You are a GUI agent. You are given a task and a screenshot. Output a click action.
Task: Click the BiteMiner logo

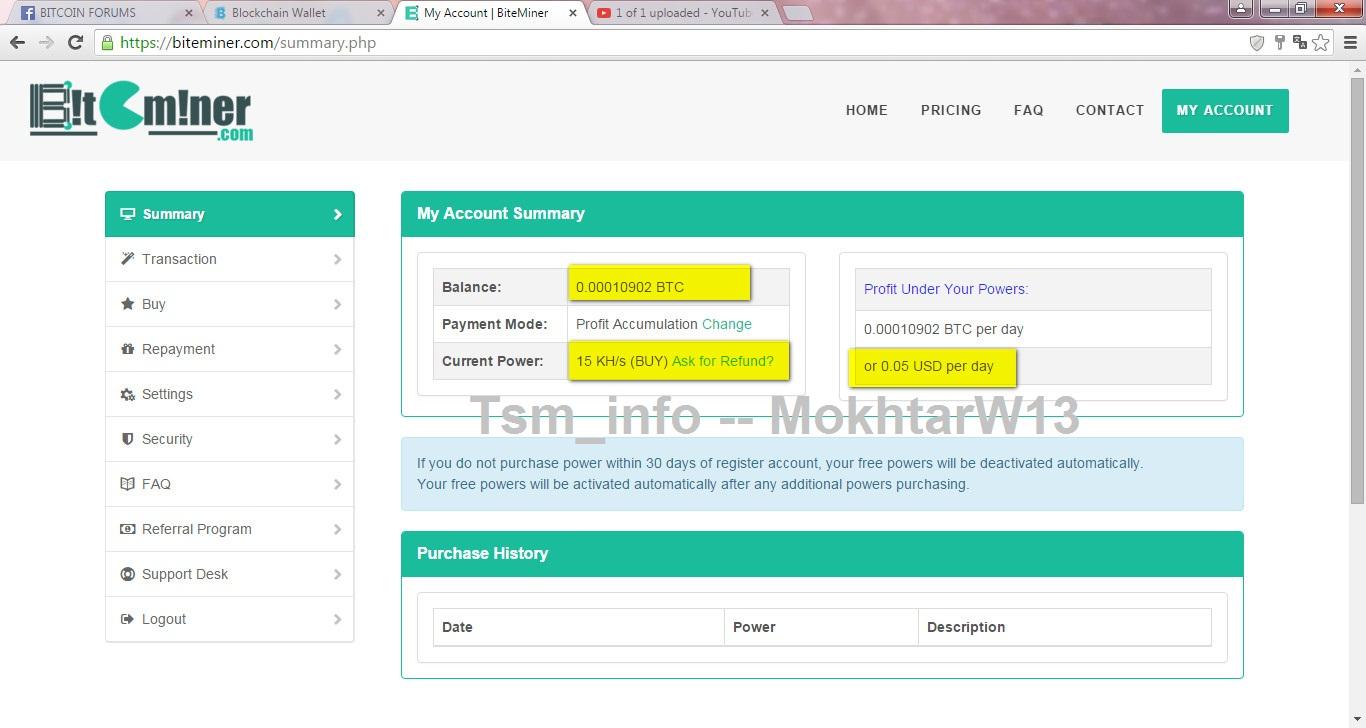coord(141,110)
